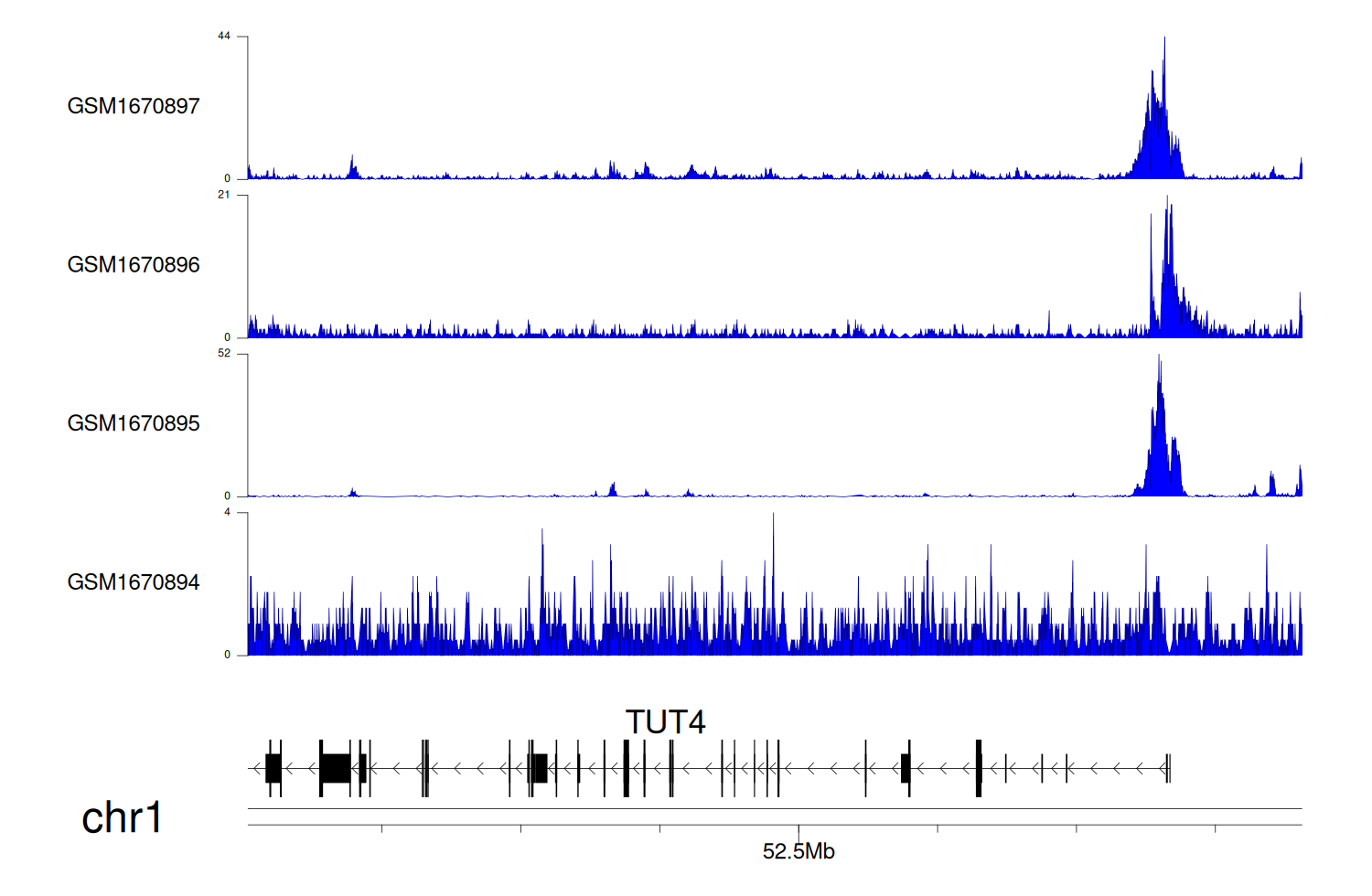Select y-axis maximum value 21

click(224, 195)
